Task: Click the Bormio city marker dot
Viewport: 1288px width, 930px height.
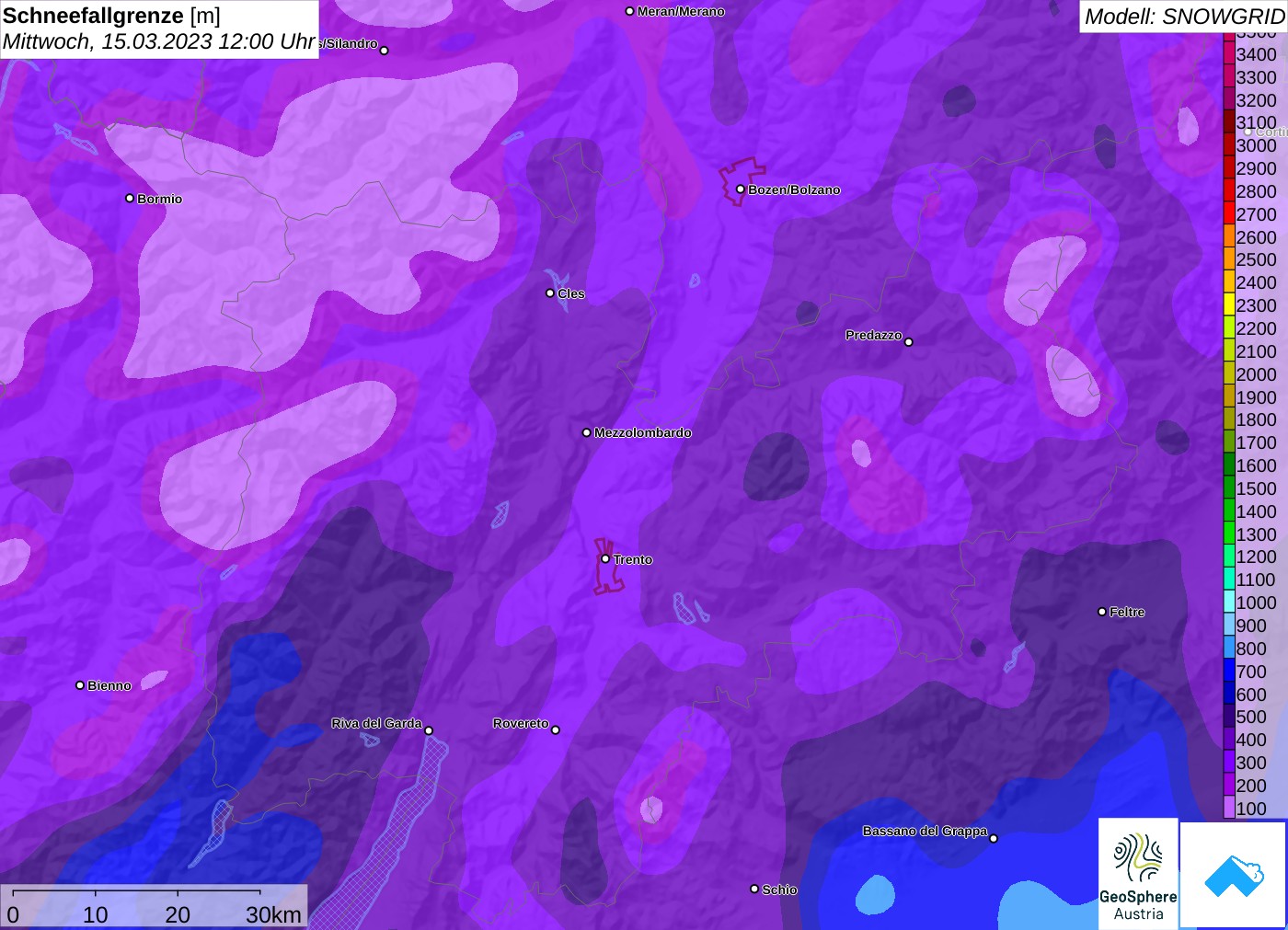Action: pos(130,199)
